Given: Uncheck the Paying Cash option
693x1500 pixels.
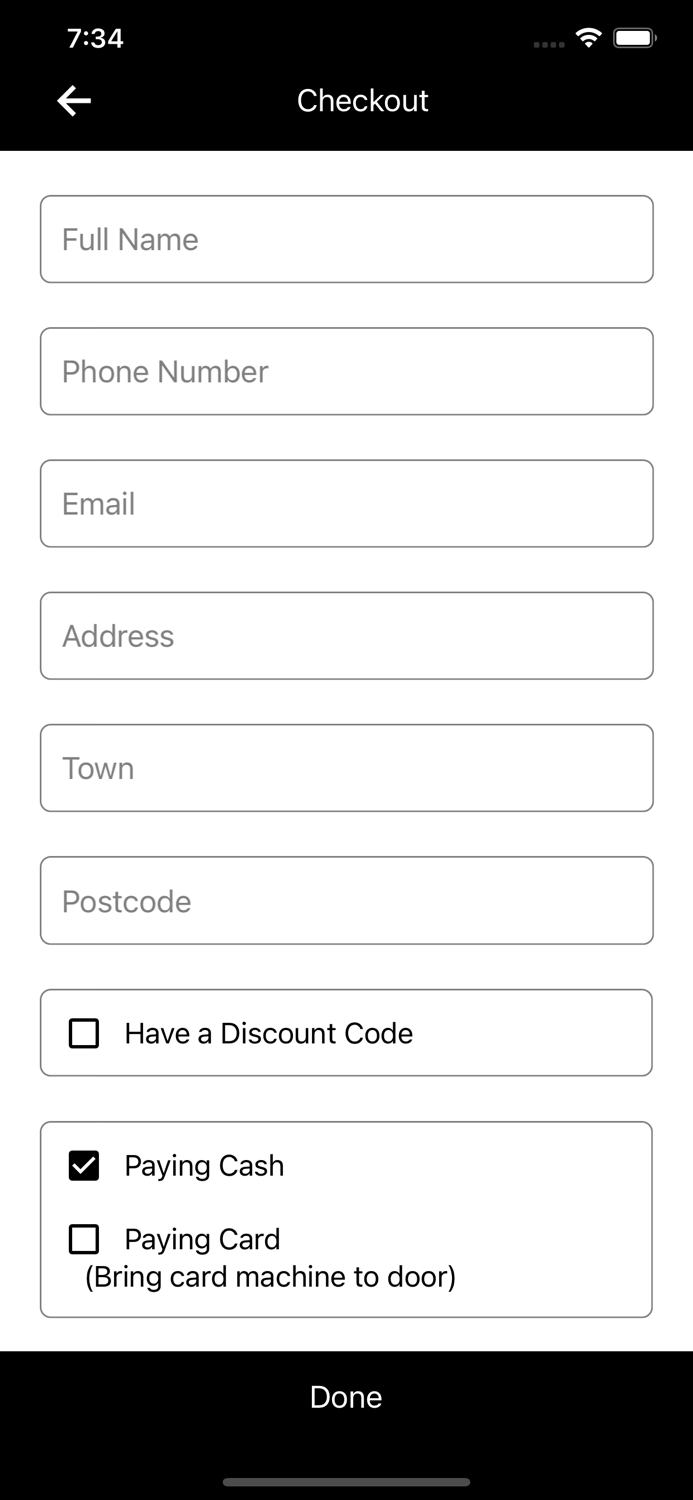Looking at the screenshot, I should pyautogui.click(x=83, y=1165).
